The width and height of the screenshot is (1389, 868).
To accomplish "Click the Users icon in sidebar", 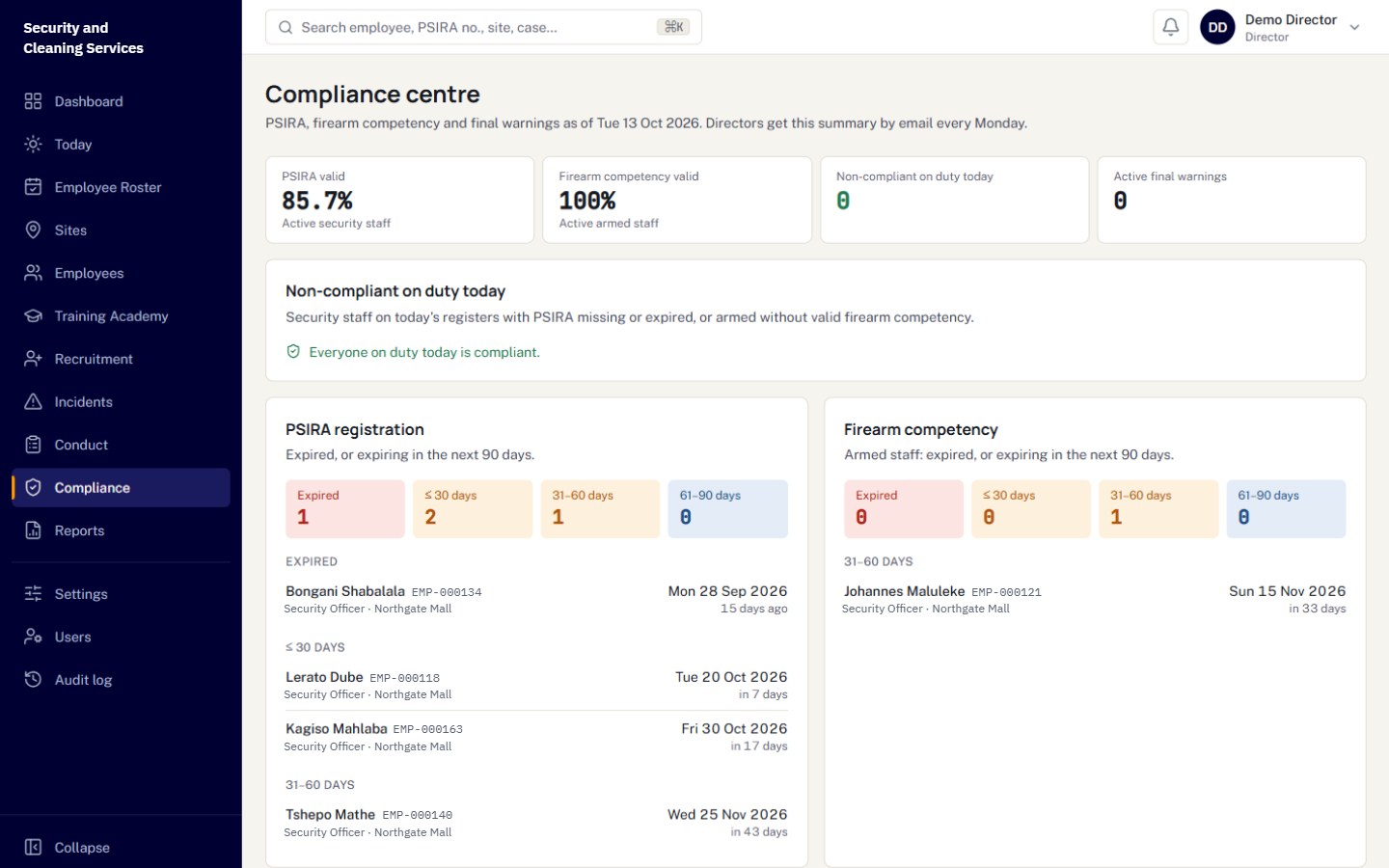I will 33,637.
